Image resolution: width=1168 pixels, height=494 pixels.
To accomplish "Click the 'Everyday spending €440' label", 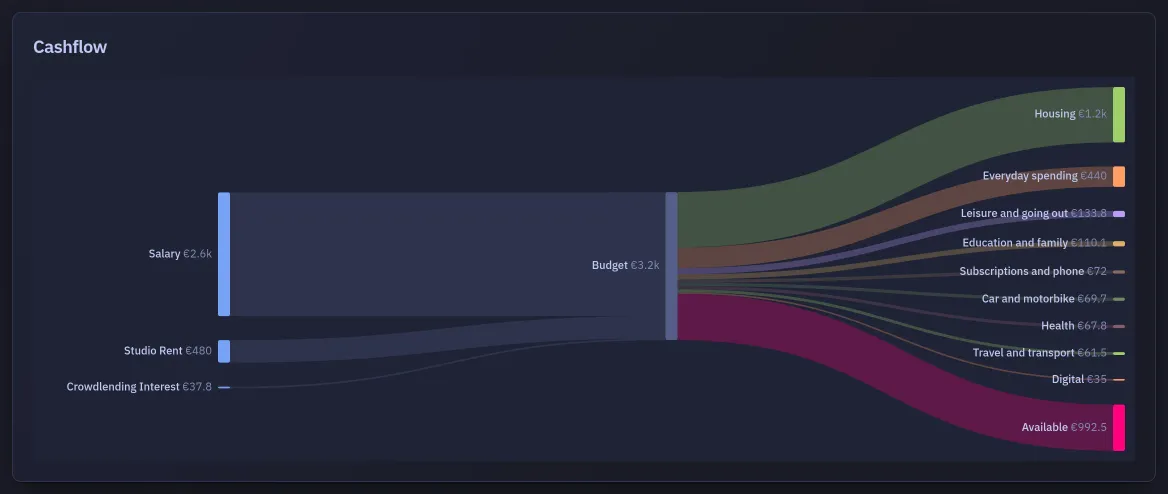I will [x=1044, y=177].
